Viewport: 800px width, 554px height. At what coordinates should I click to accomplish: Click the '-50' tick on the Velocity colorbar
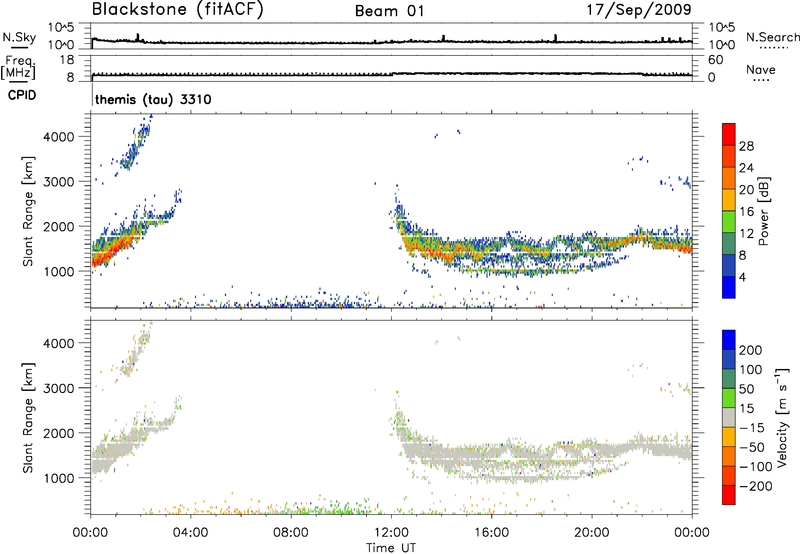[x=752, y=447]
